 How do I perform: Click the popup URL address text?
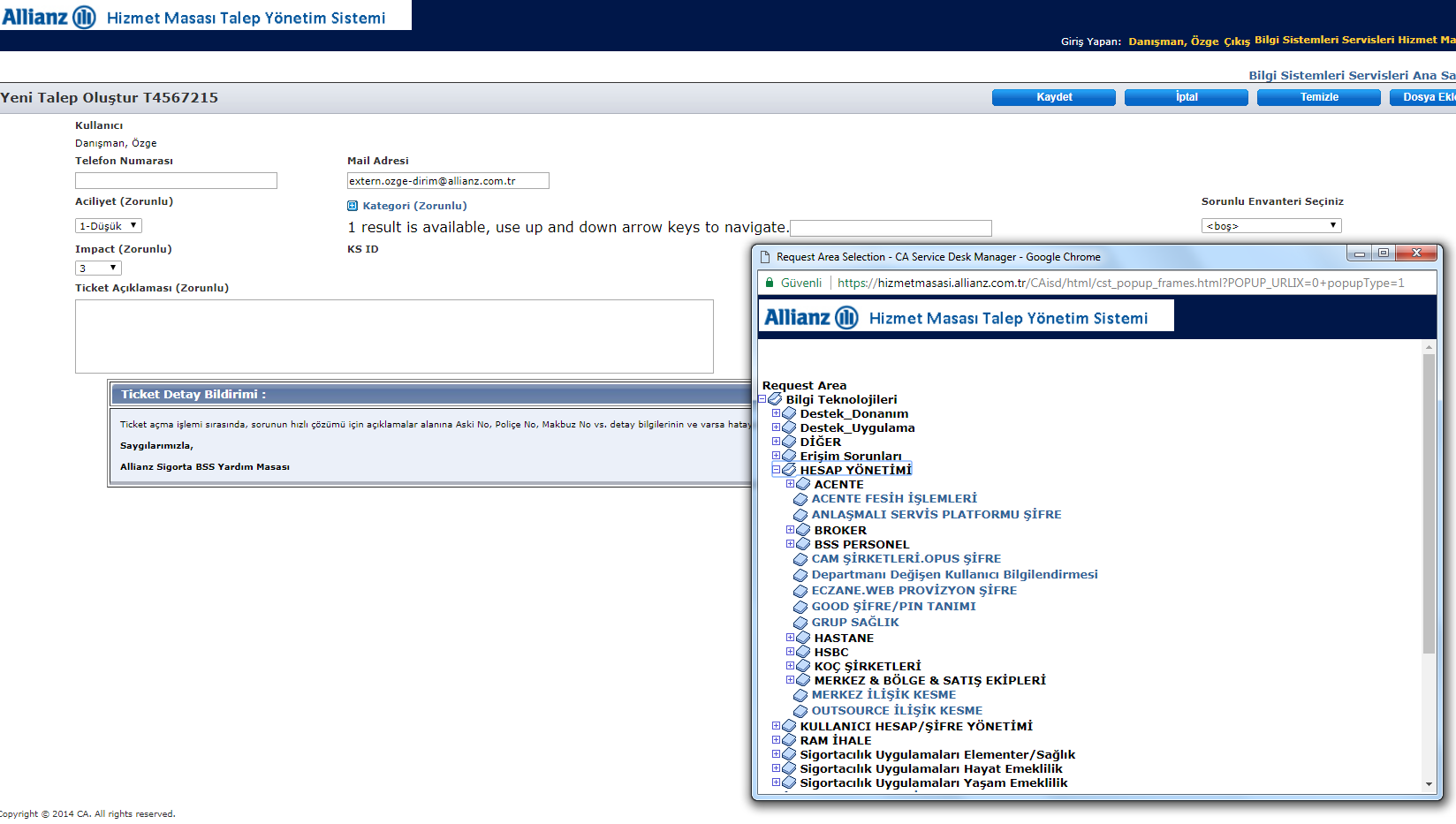coord(1120,283)
